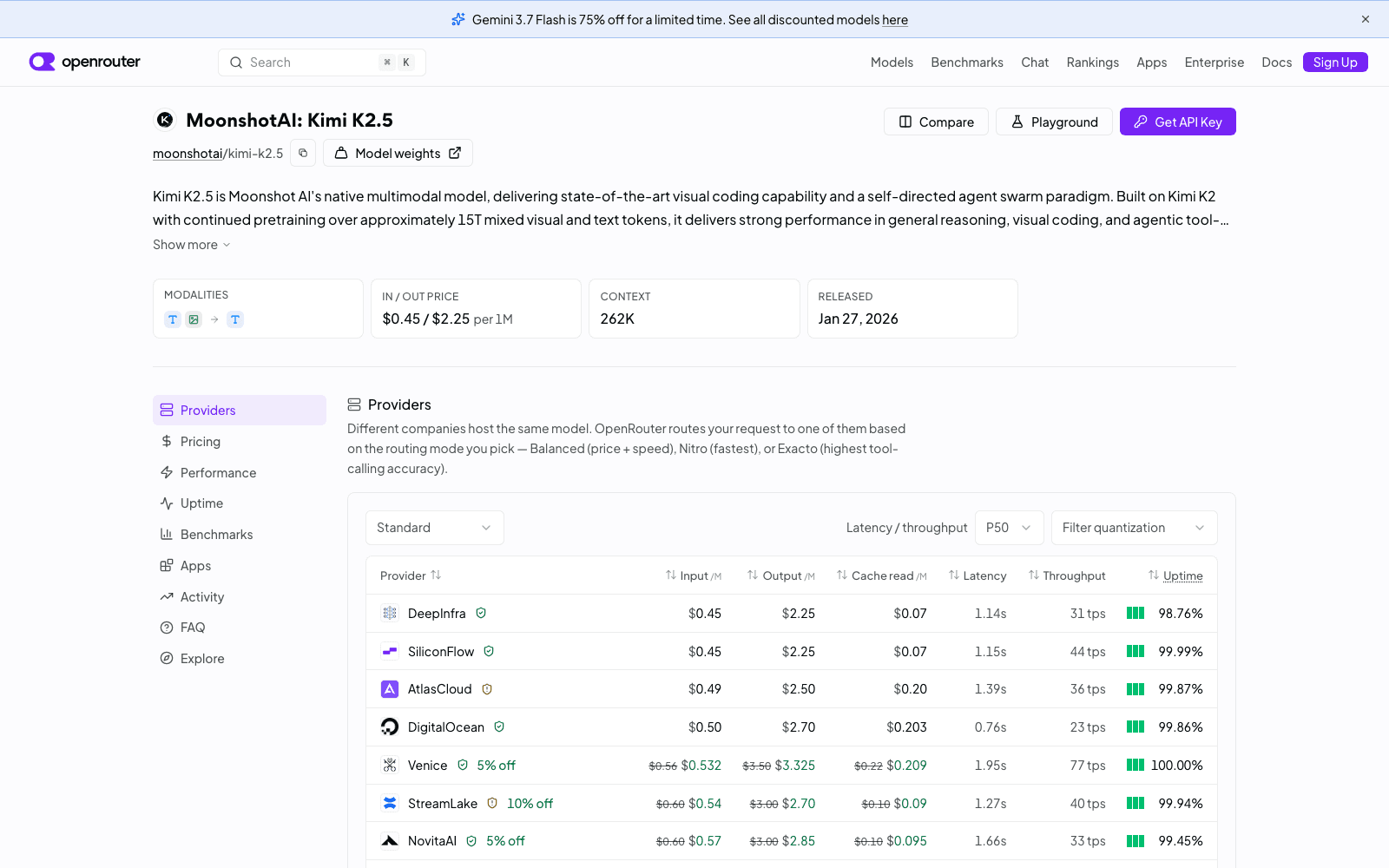The height and width of the screenshot is (868, 1389).
Task: Open the moonshotai author link
Action: (x=188, y=154)
